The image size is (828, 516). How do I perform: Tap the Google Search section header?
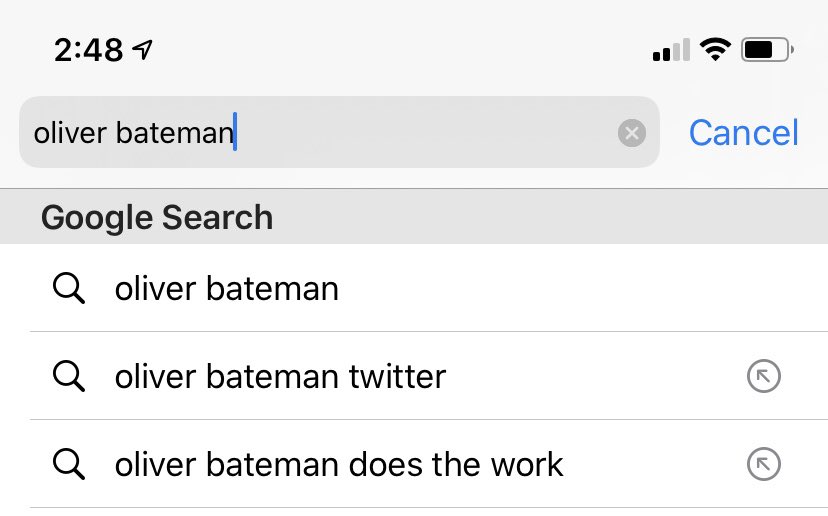click(x=157, y=217)
